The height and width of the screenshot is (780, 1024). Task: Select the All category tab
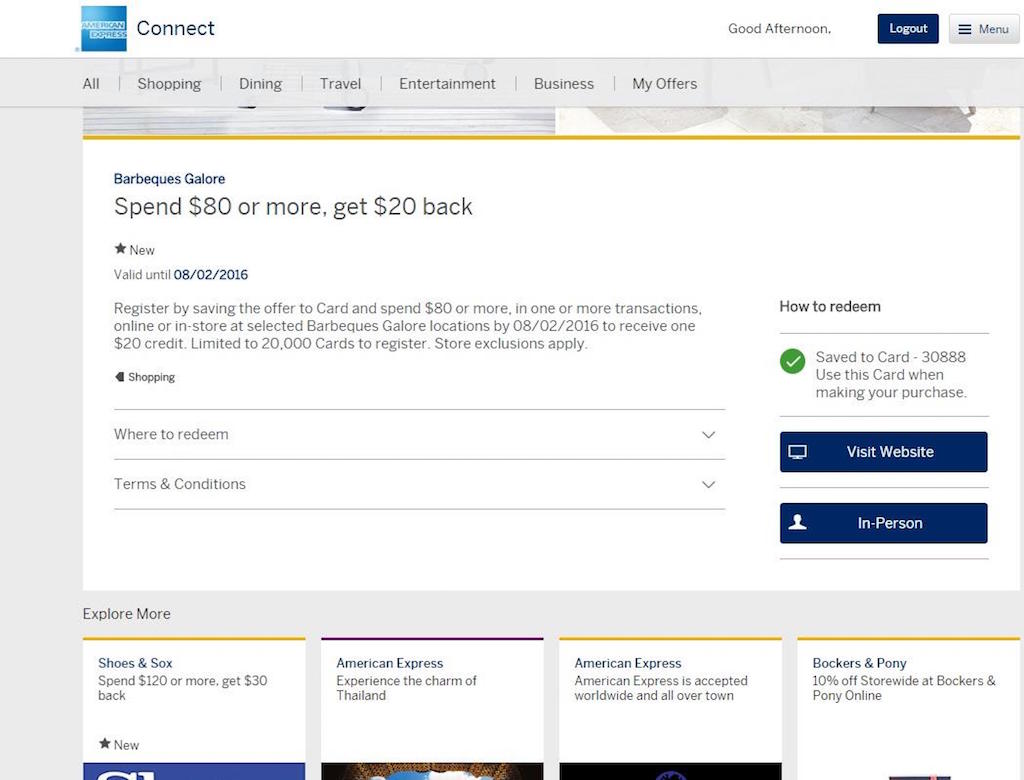pos(91,84)
